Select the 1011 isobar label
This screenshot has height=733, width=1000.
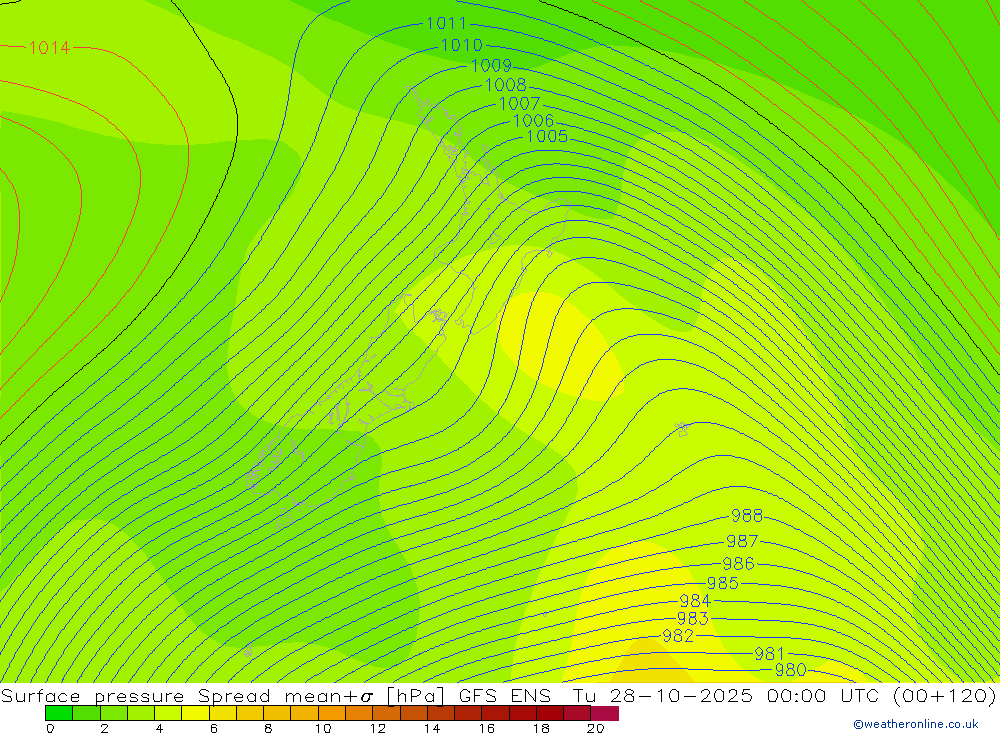tap(446, 24)
